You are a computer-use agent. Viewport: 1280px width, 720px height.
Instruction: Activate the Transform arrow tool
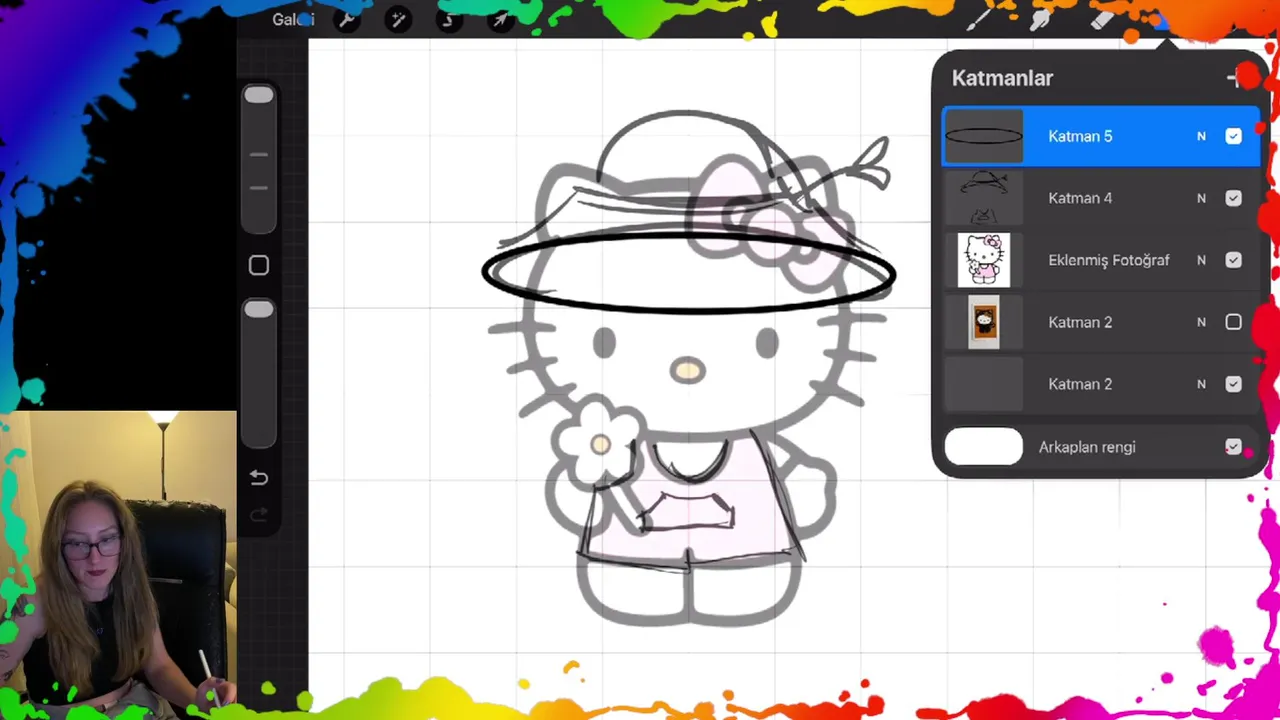click(500, 19)
